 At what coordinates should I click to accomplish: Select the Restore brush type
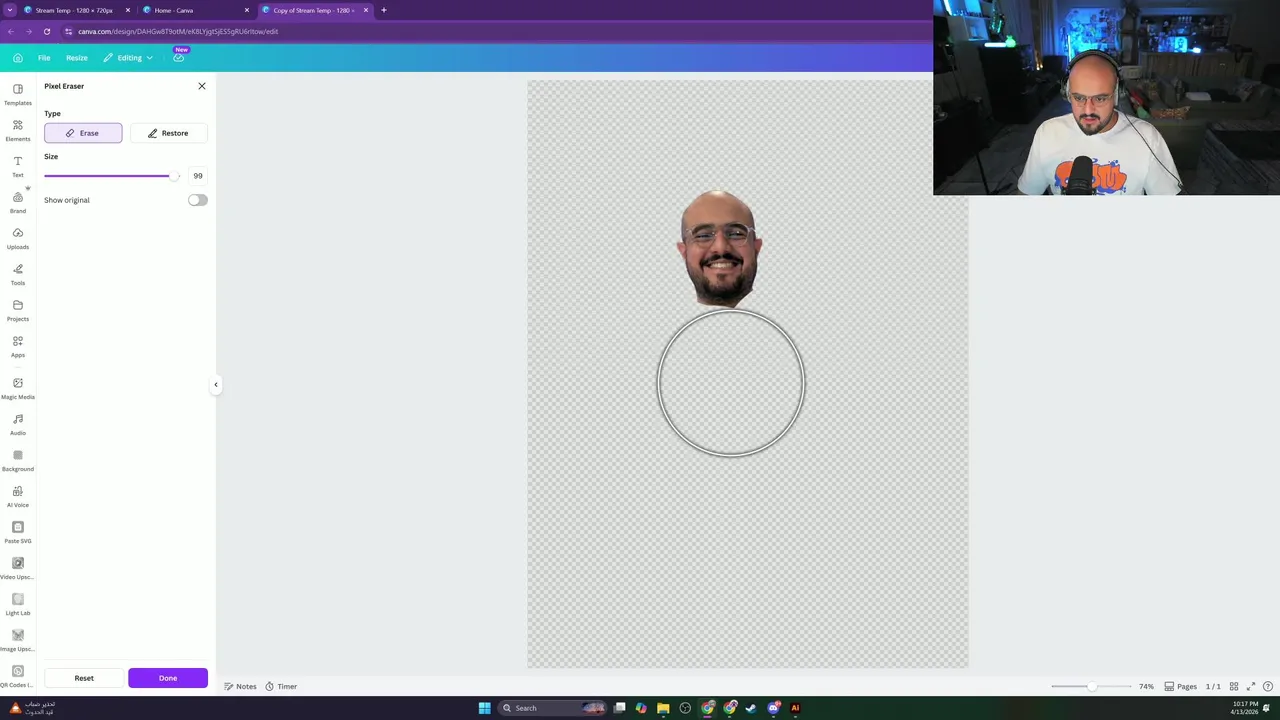[168, 133]
